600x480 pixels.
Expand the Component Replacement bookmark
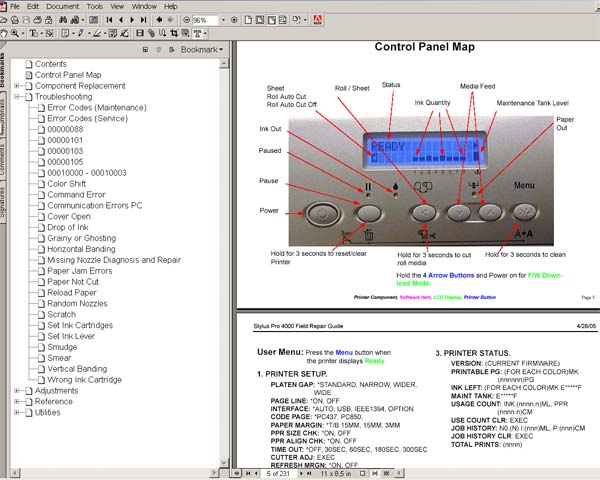[17, 86]
